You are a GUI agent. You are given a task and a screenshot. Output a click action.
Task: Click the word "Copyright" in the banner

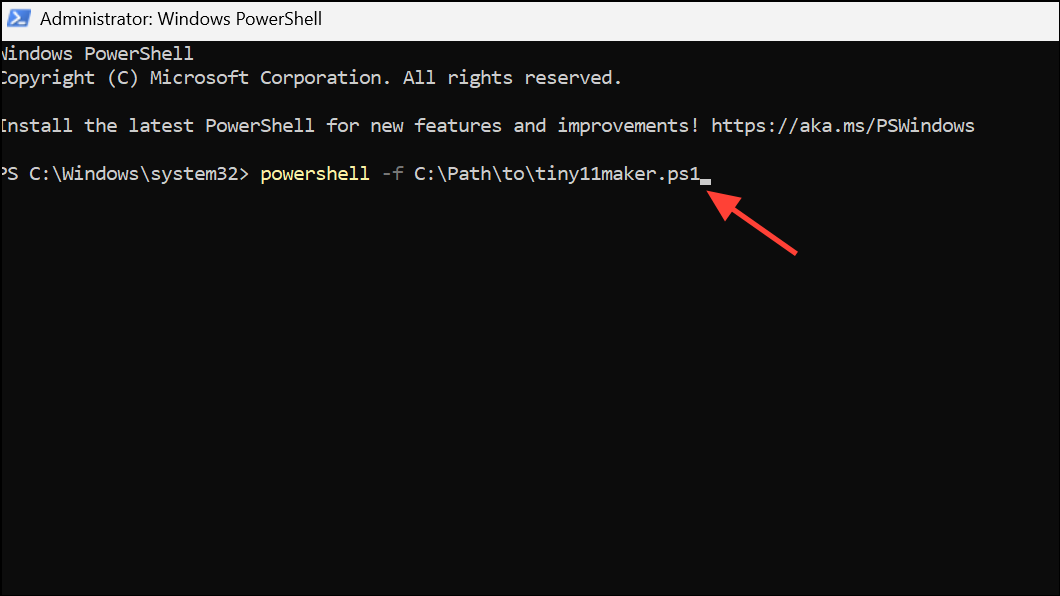48,78
